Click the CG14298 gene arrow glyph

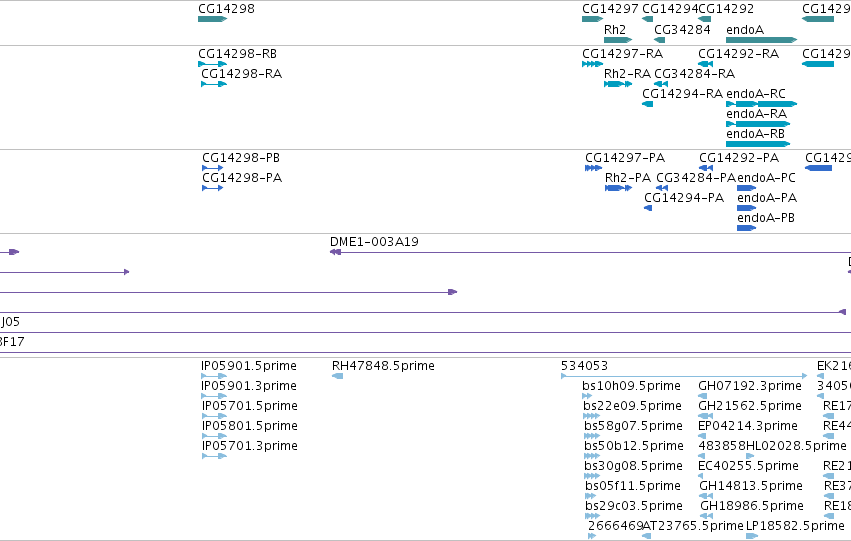(212, 19)
